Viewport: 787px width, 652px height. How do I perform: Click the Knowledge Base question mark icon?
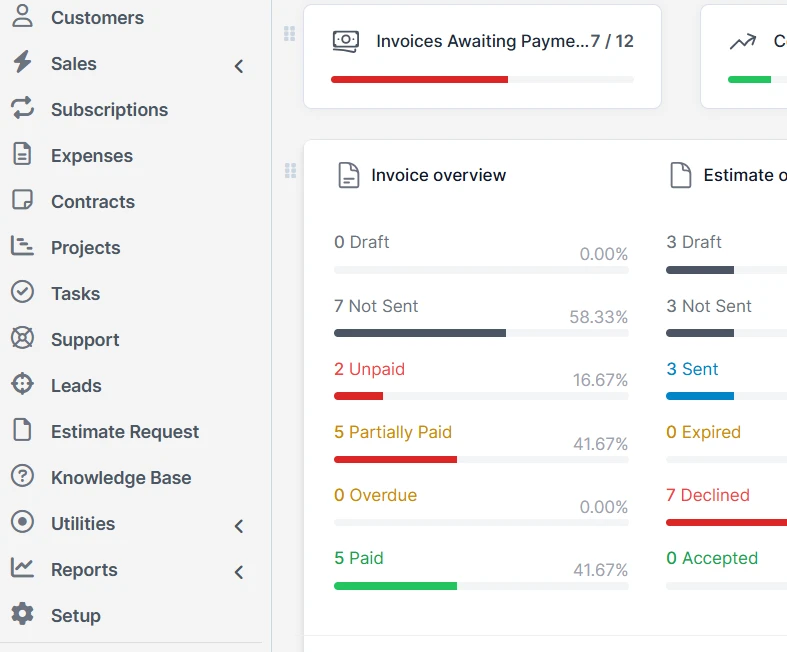(22, 476)
